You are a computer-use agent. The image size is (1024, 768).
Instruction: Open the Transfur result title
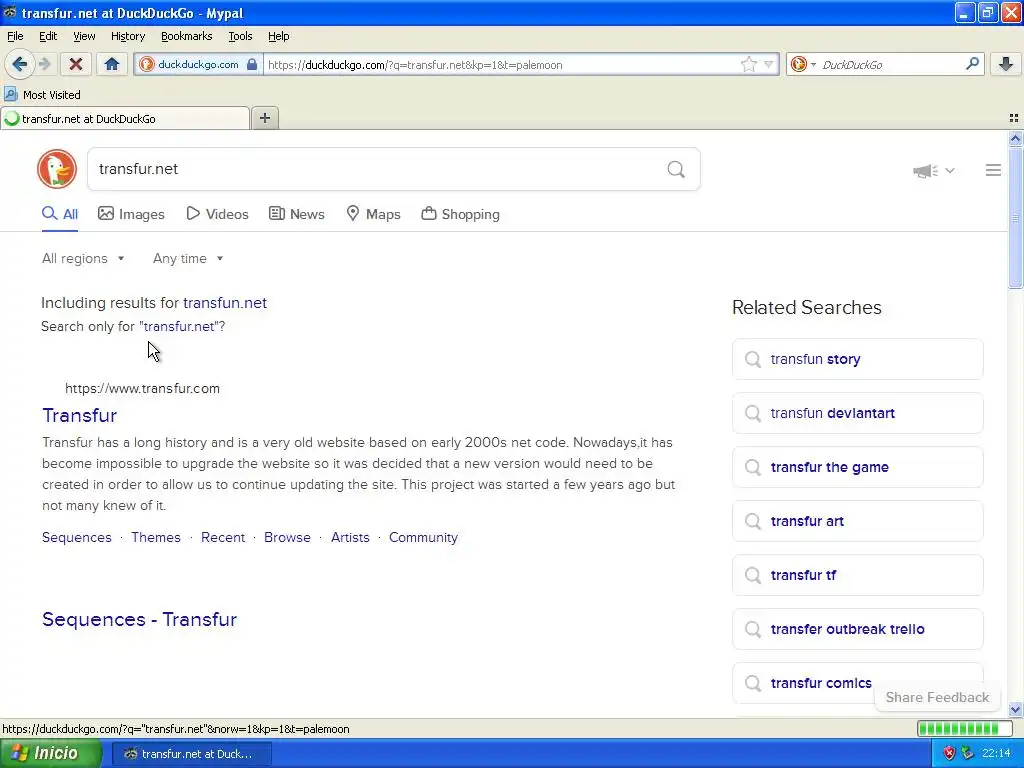tap(80, 415)
